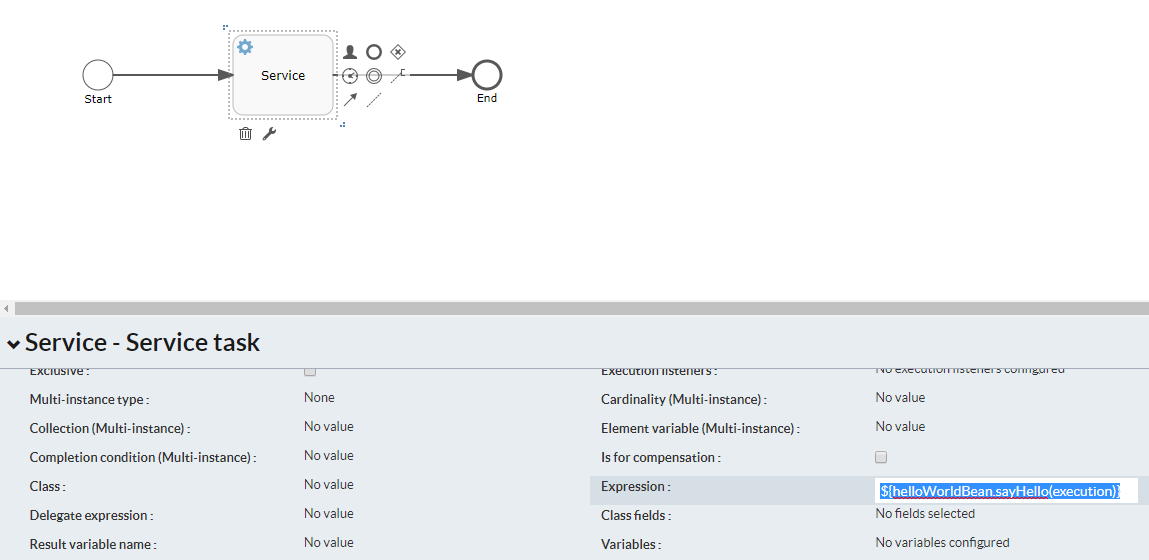Click the gear icon on the Service task

[x=245, y=48]
